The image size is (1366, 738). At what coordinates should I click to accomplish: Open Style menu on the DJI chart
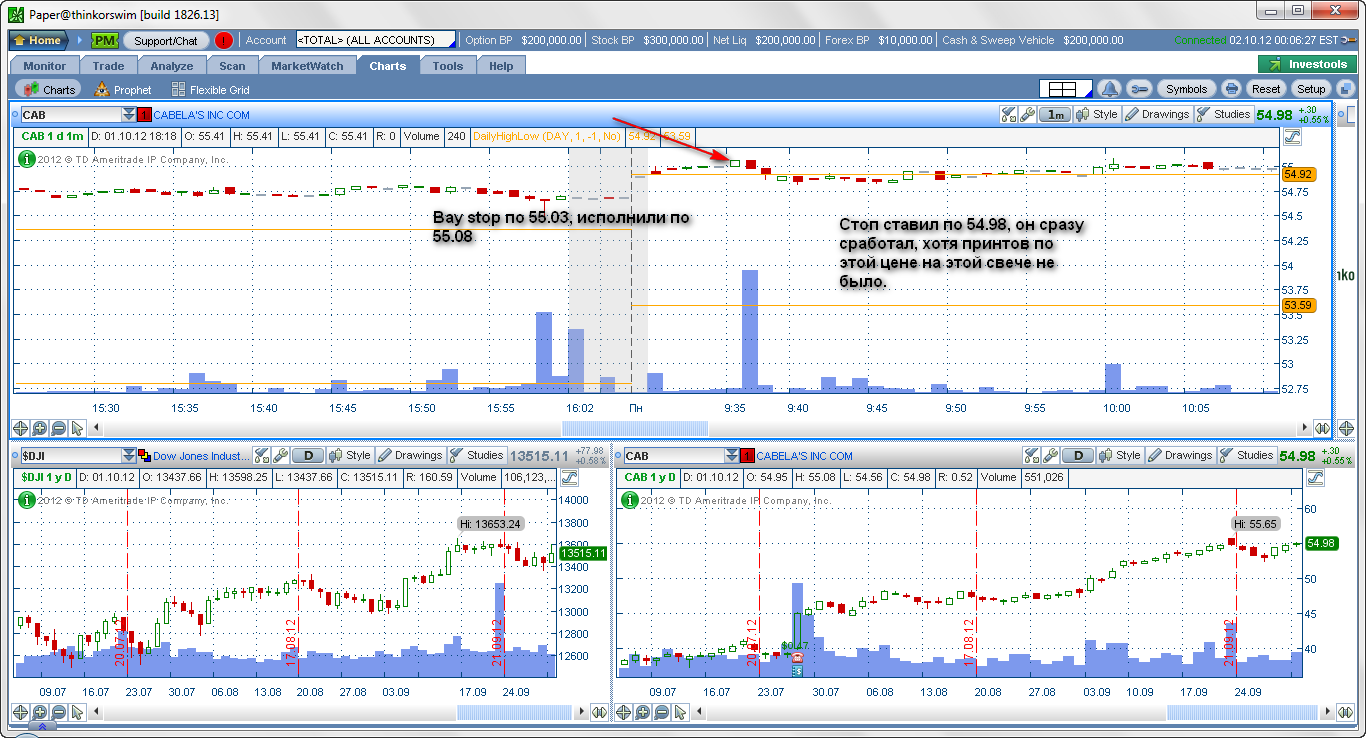point(349,456)
